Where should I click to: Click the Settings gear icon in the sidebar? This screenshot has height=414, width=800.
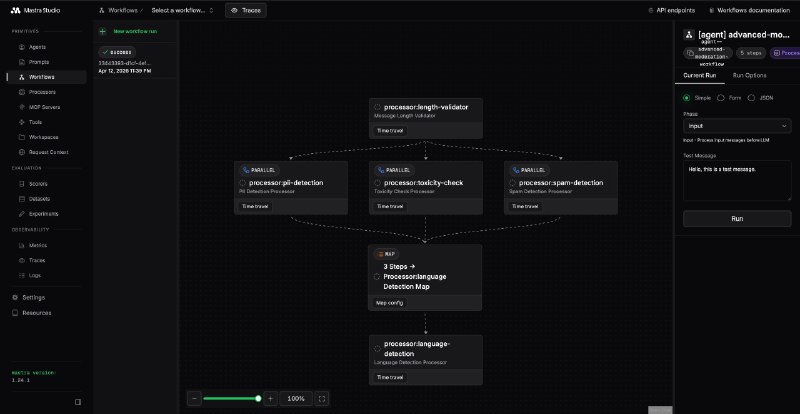pos(15,297)
